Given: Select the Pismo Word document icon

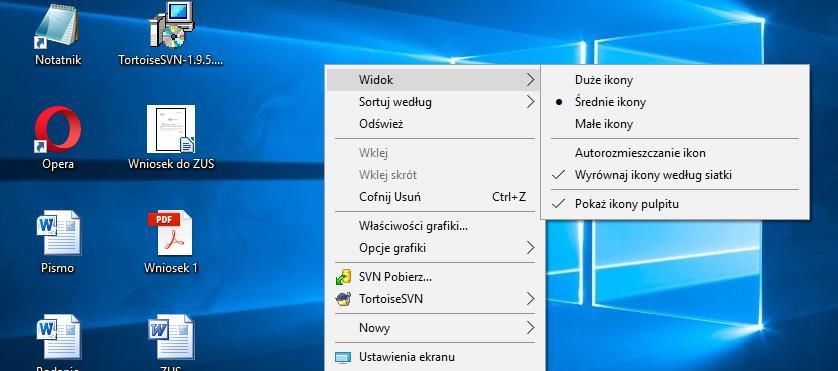Looking at the screenshot, I should coord(58,233).
